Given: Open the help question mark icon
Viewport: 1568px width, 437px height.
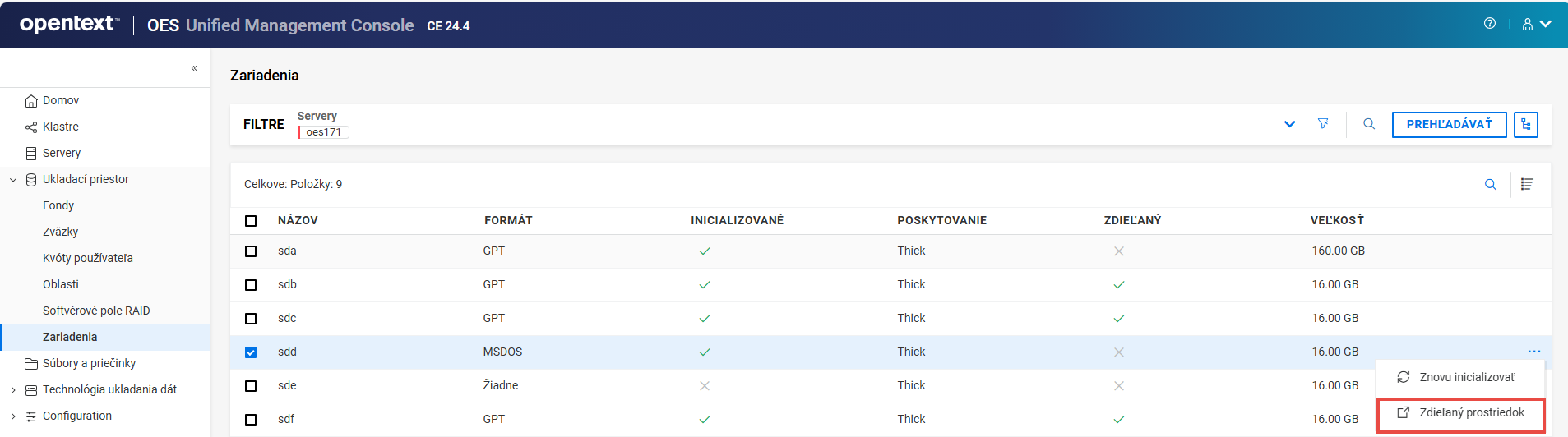Looking at the screenshot, I should coord(1489,24).
